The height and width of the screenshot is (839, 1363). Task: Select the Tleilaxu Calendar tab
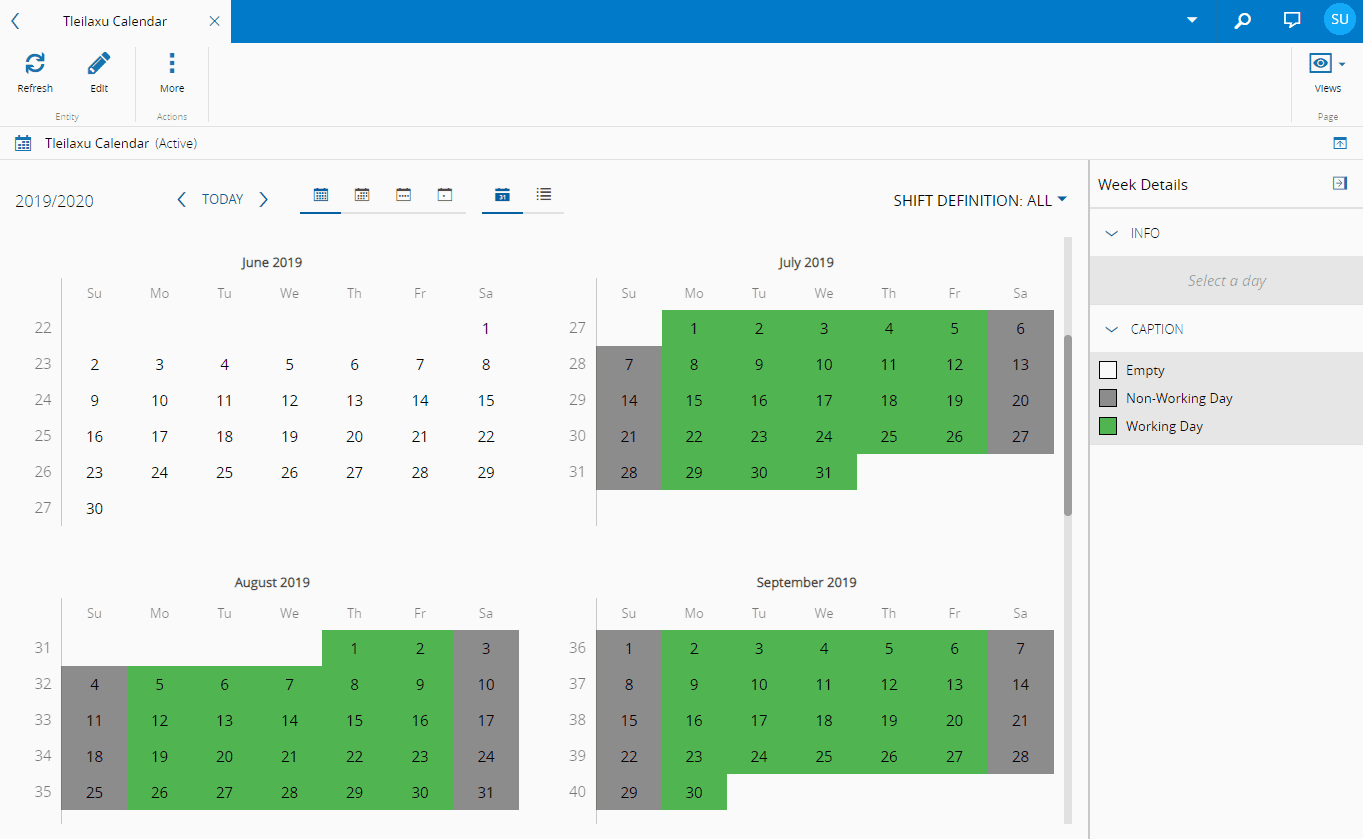pyautogui.click(x=115, y=21)
